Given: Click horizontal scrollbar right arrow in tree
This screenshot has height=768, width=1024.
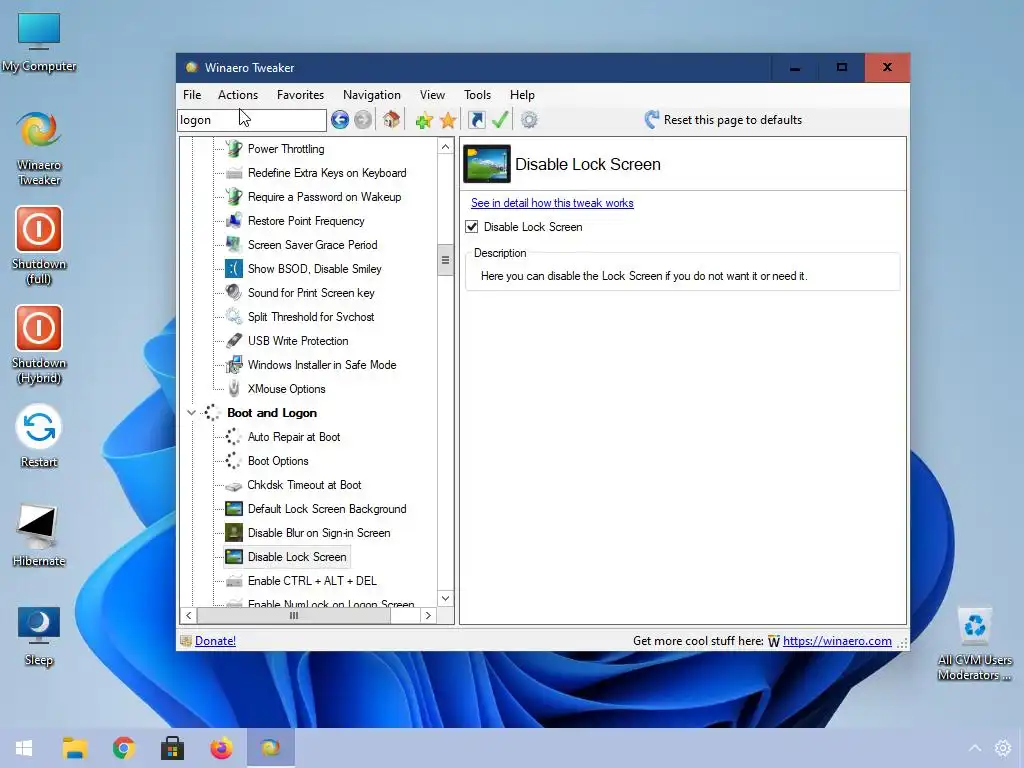Looking at the screenshot, I should [428, 615].
